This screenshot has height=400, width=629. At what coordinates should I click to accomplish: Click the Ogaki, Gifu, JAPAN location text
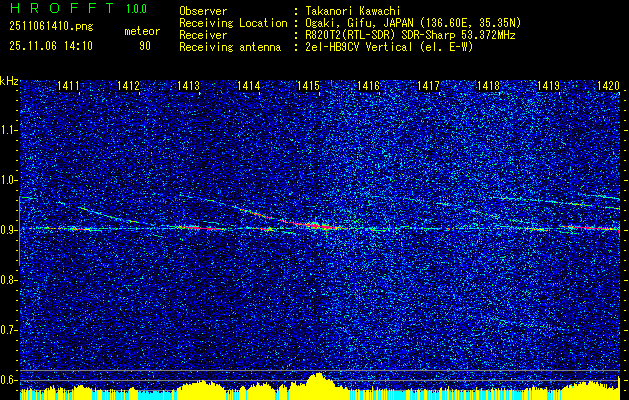[413, 23]
